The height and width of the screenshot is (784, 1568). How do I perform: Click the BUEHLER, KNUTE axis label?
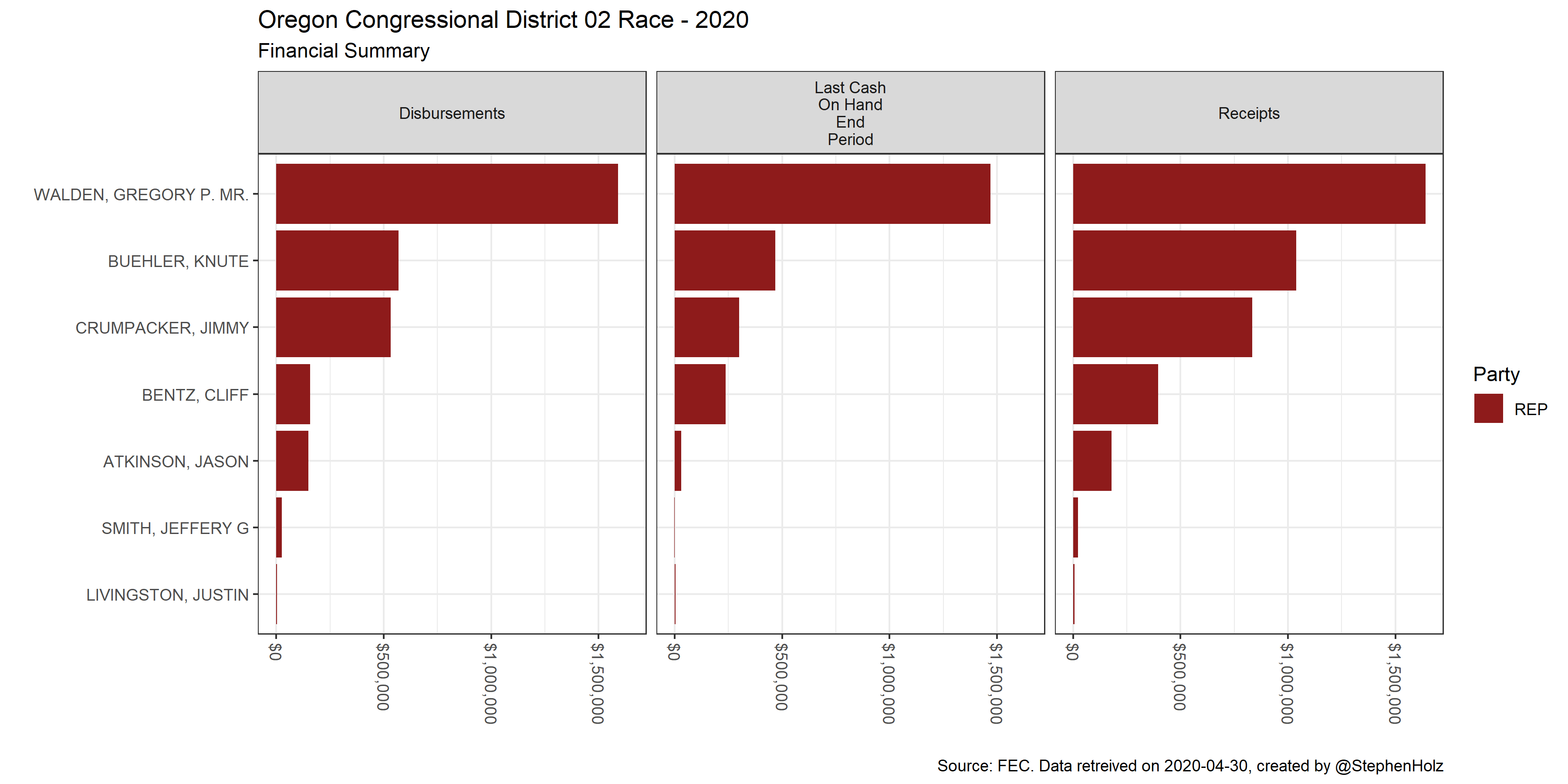(178, 262)
